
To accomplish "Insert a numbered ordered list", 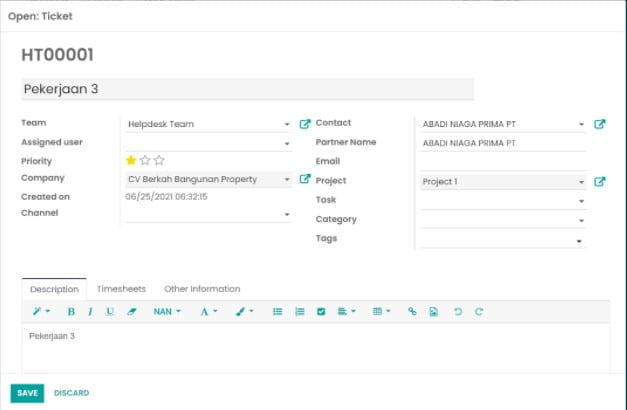I will (299, 312).
